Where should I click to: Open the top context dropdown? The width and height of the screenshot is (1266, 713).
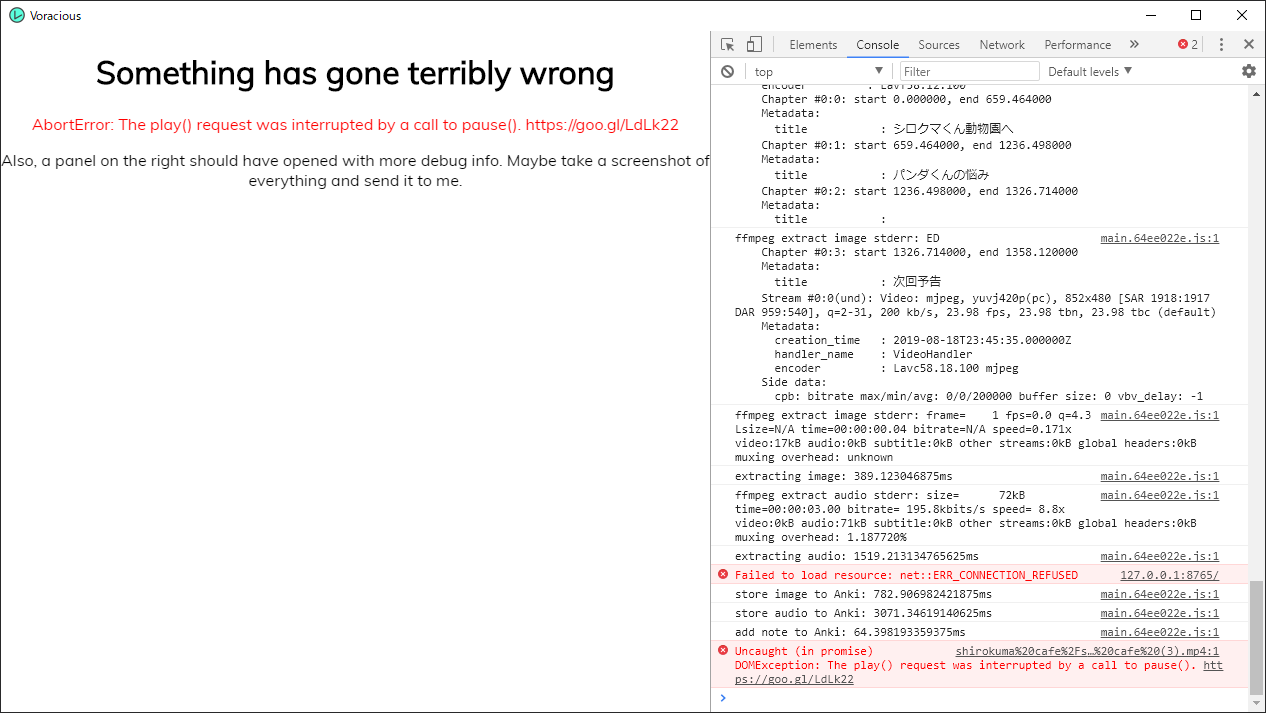coord(819,71)
